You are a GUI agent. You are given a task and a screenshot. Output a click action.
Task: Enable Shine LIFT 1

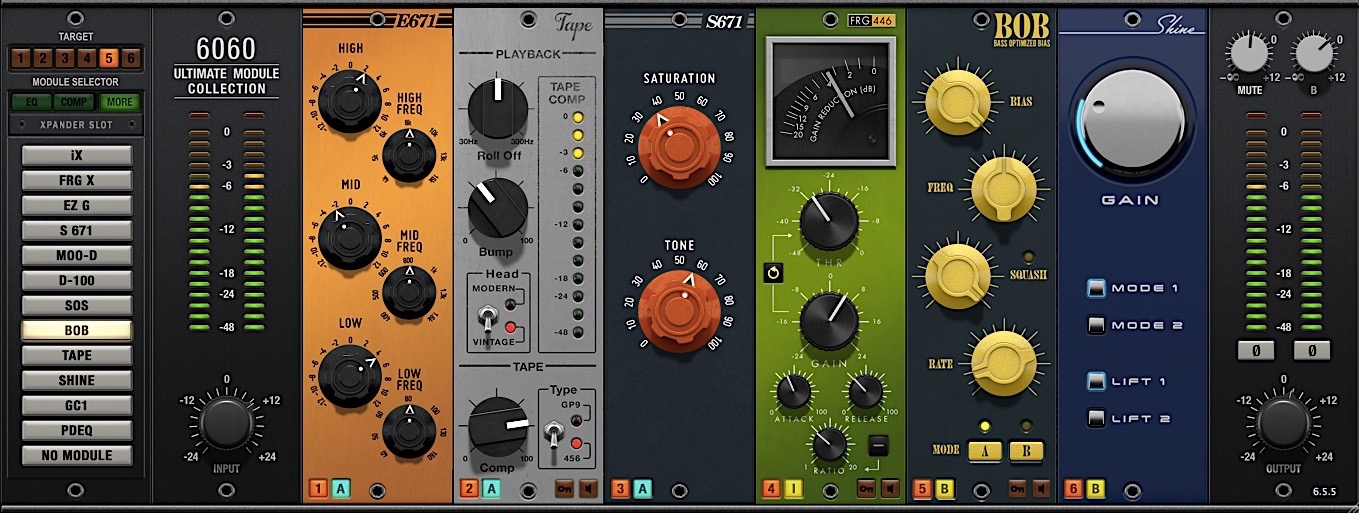tap(1096, 381)
